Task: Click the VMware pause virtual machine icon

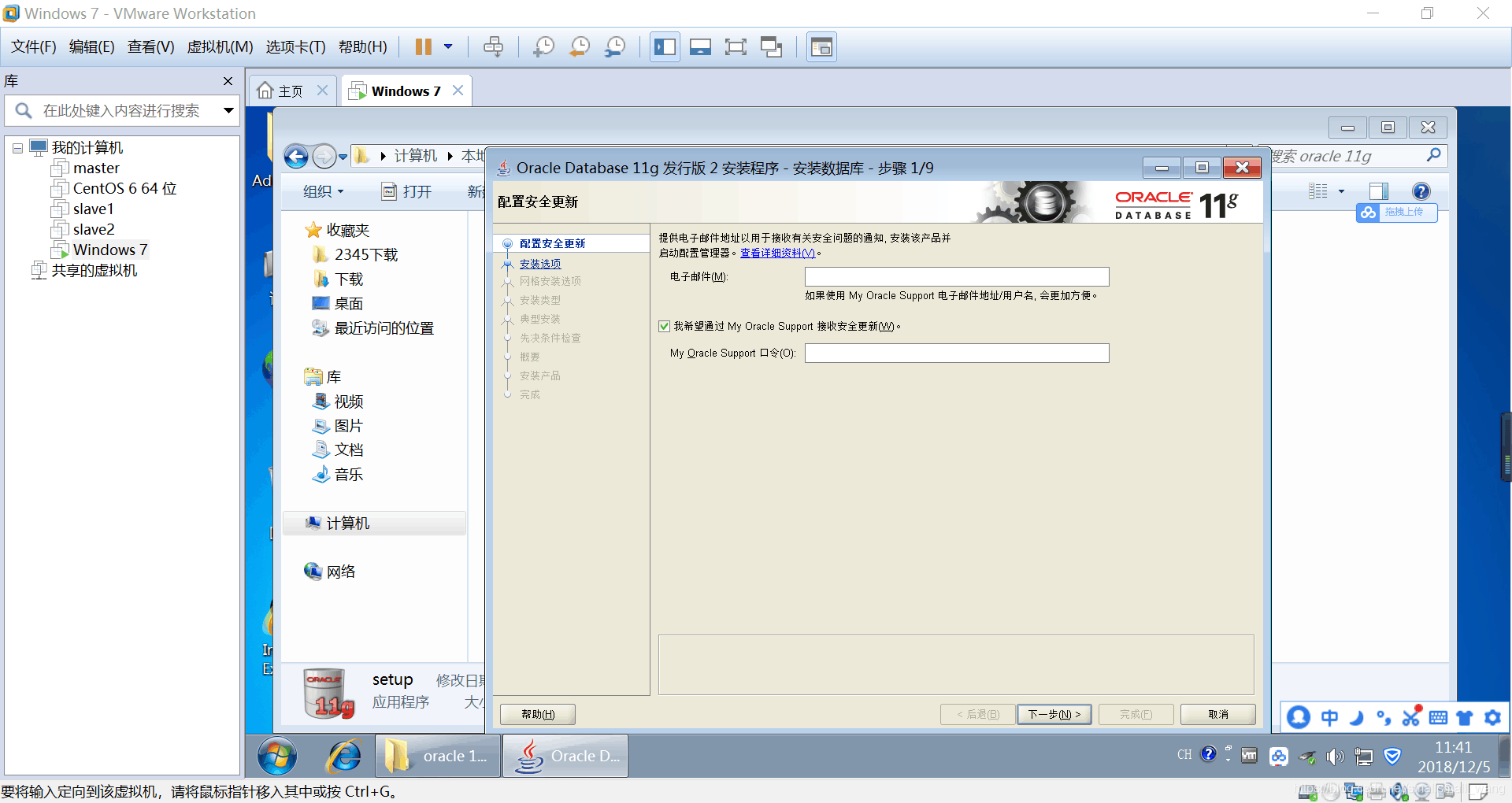Action: [x=423, y=47]
